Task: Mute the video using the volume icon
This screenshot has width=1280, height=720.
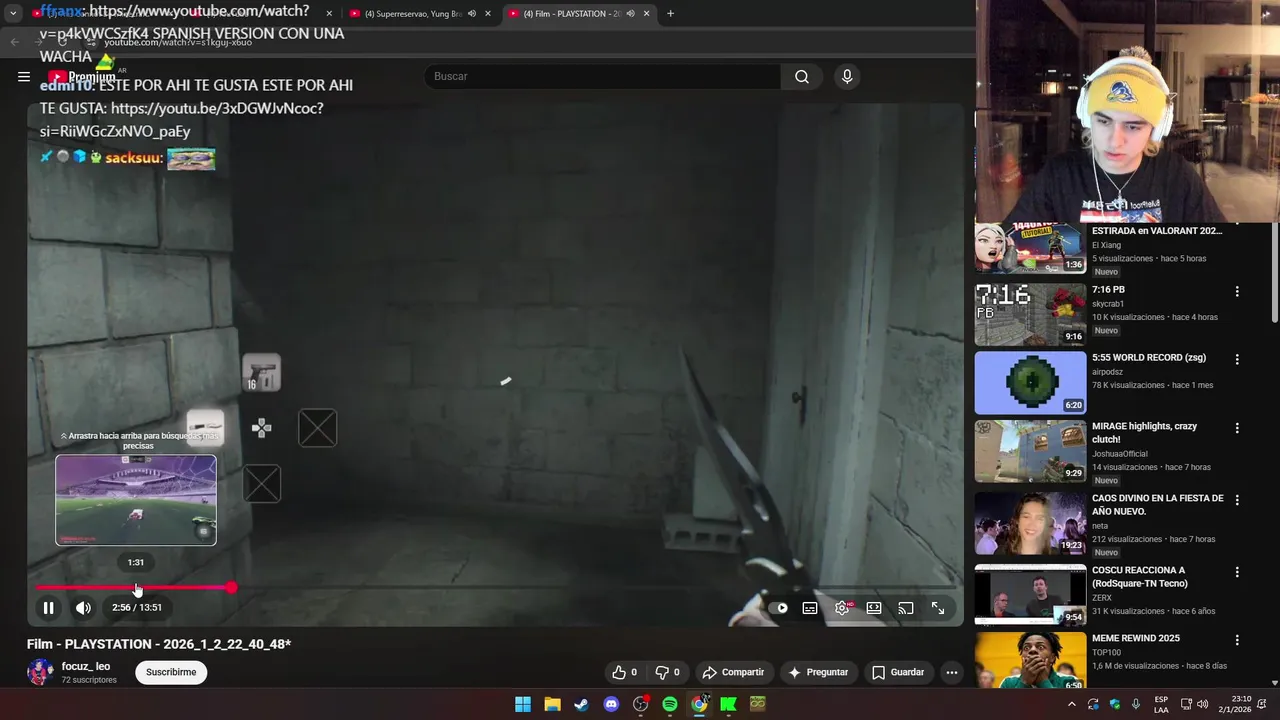Action: pos(83,607)
